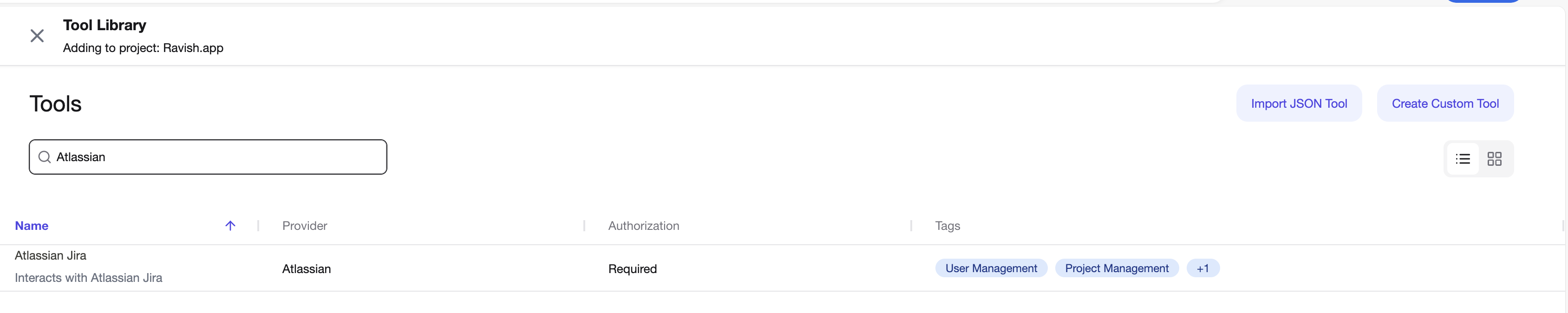Close the Tool Library with the X icon
Image resolution: width=1568 pixels, height=313 pixels.
pos(37,35)
